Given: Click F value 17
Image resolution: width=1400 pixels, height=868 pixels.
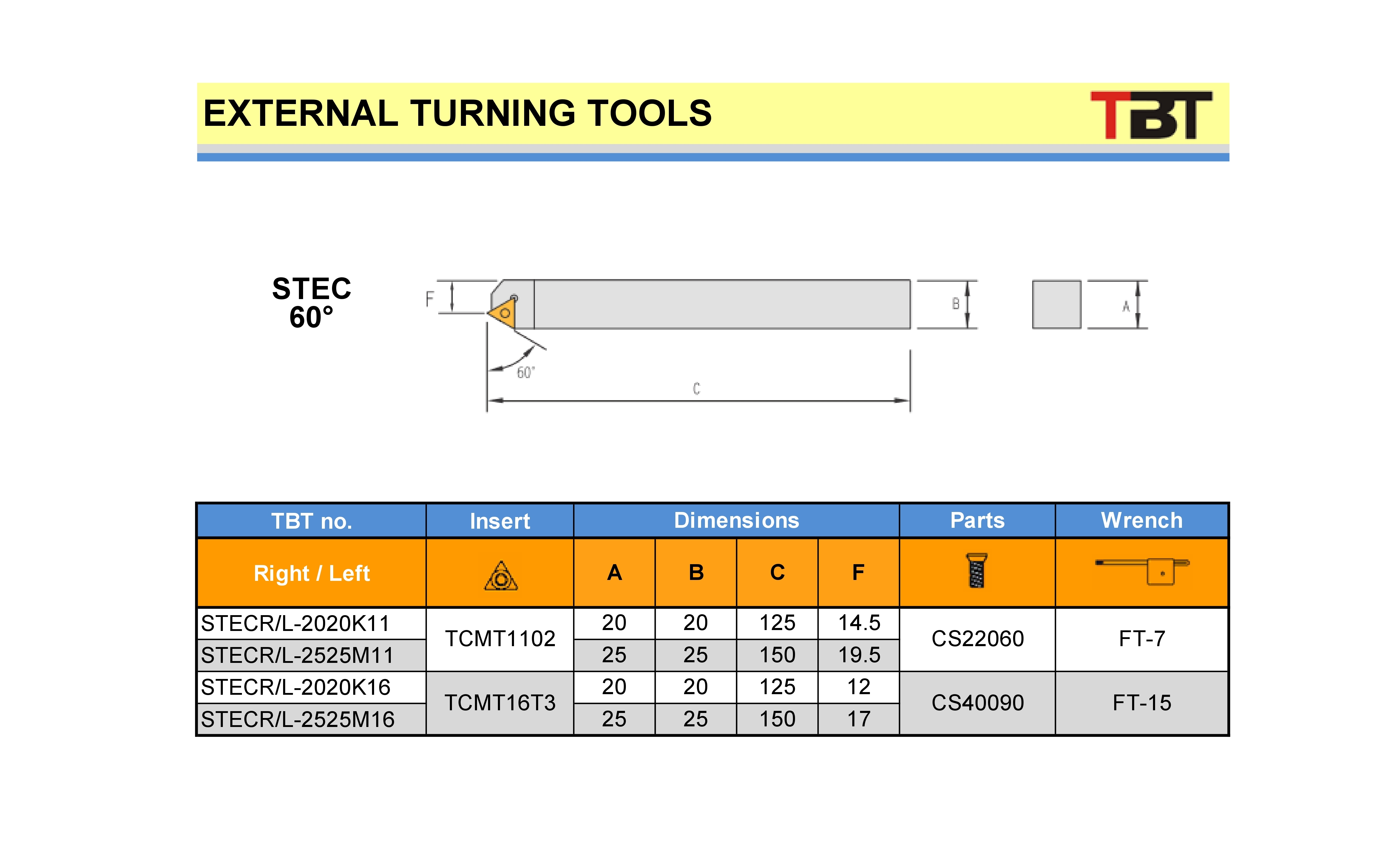Looking at the screenshot, I should point(859,719).
